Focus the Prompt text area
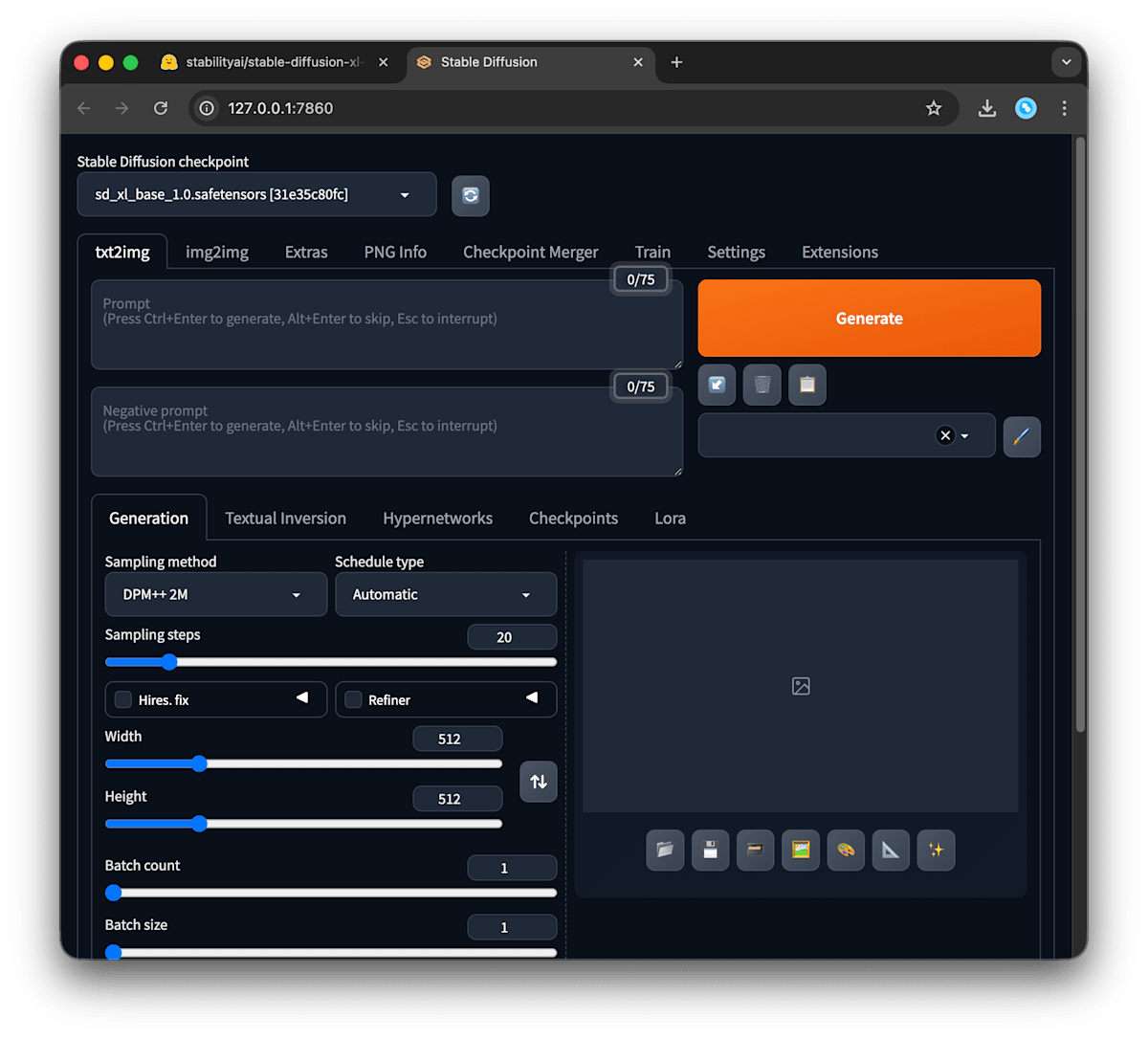1148x1039 pixels. tap(386, 324)
